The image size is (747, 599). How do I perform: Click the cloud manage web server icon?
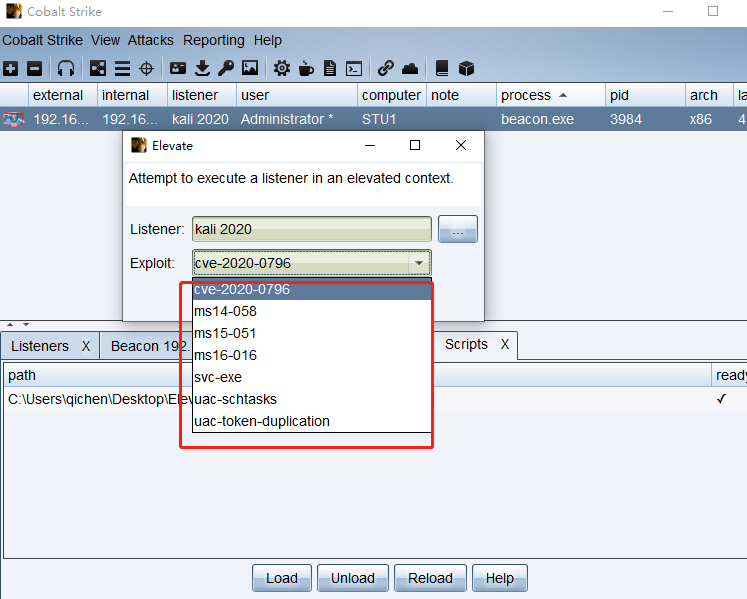point(410,69)
